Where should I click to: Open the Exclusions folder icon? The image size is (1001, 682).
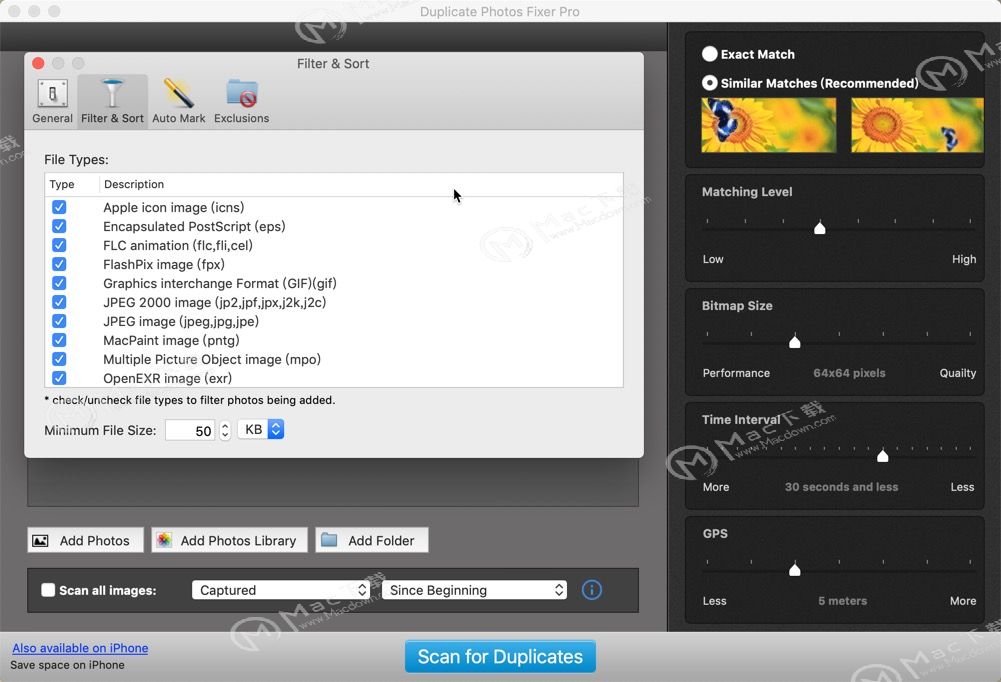pyautogui.click(x=242, y=94)
